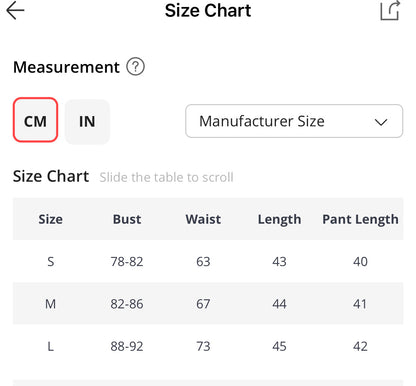Click the Length column header
This screenshot has width=416, height=386.
pyautogui.click(x=279, y=220)
